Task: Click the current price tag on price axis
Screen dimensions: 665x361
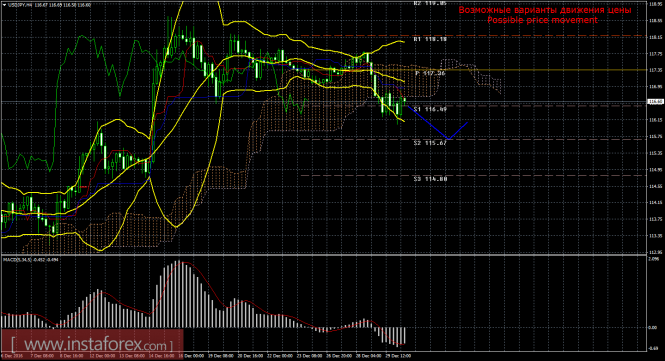Action: click(x=656, y=102)
